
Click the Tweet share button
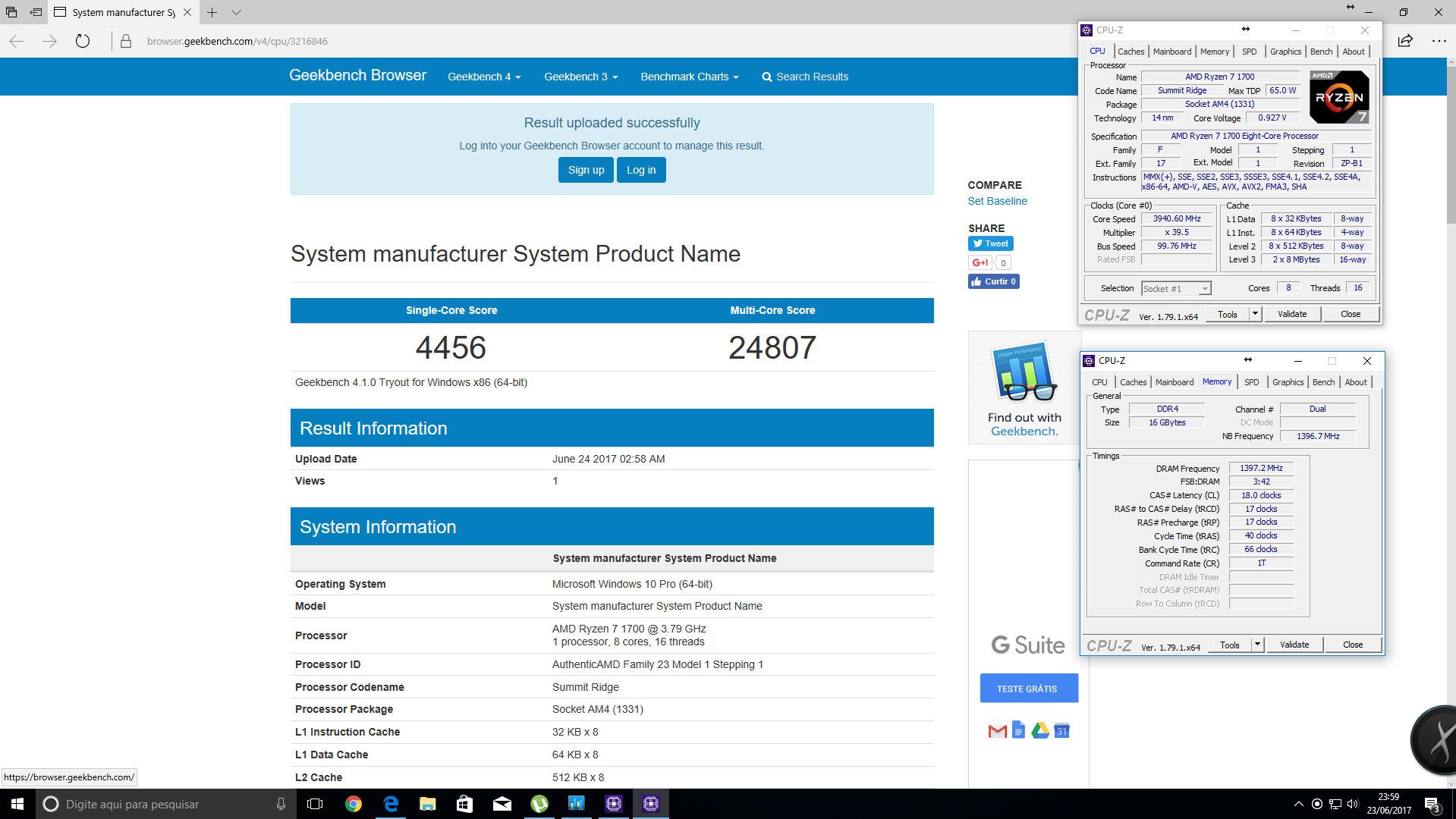click(990, 243)
